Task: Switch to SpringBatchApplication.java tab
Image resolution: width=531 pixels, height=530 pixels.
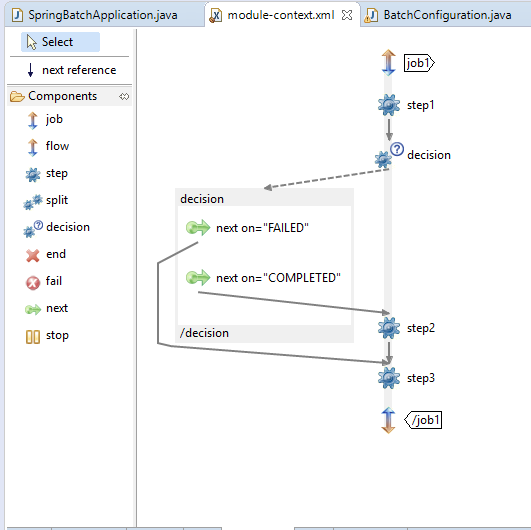Action: 103,15
